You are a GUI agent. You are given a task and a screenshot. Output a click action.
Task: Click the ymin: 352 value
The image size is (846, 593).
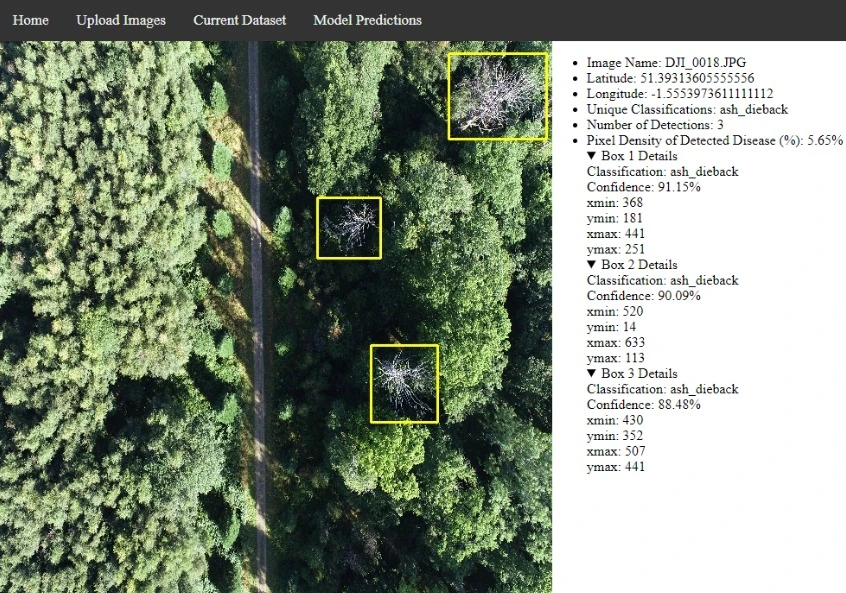615,437
